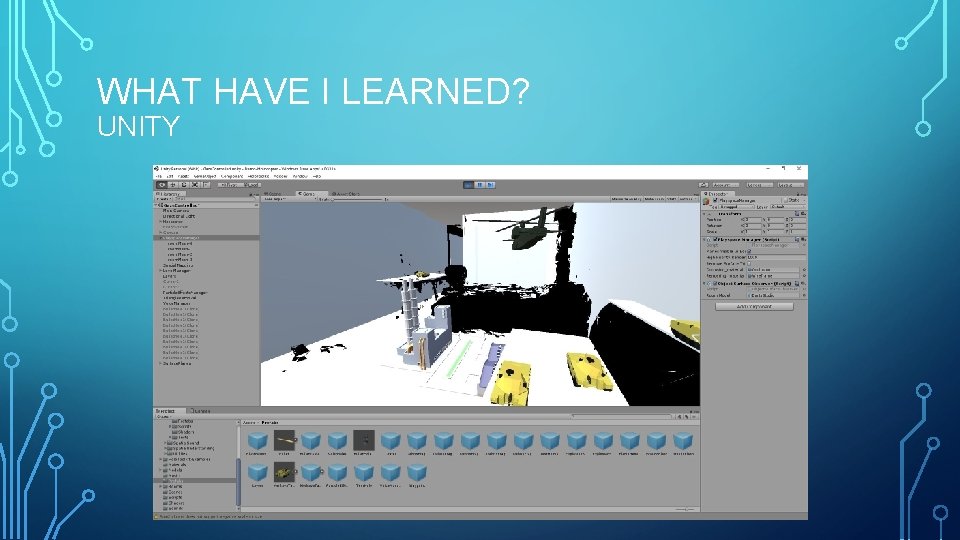Screen dimensions: 960x540
Task: Open the Layers dropdown in toolbar
Action: (760, 185)
